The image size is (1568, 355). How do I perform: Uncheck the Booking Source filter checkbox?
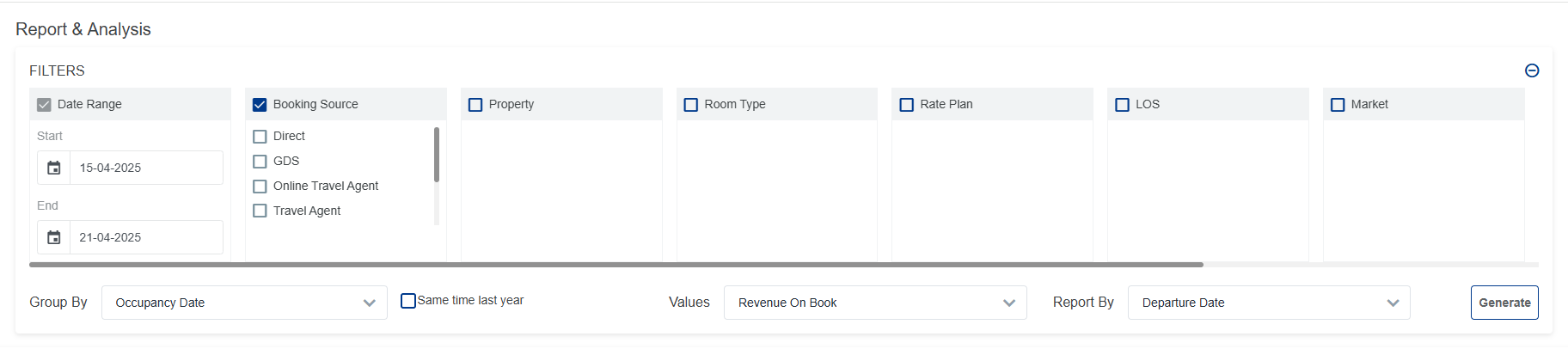click(260, 105)
